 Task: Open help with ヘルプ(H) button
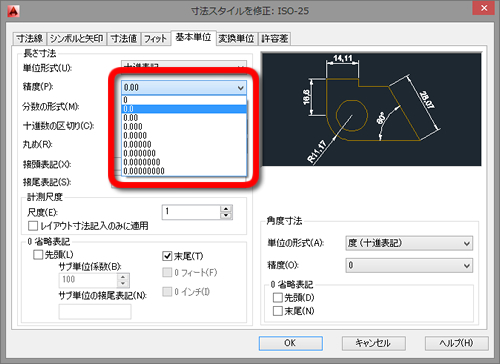[x=457, y=343]
